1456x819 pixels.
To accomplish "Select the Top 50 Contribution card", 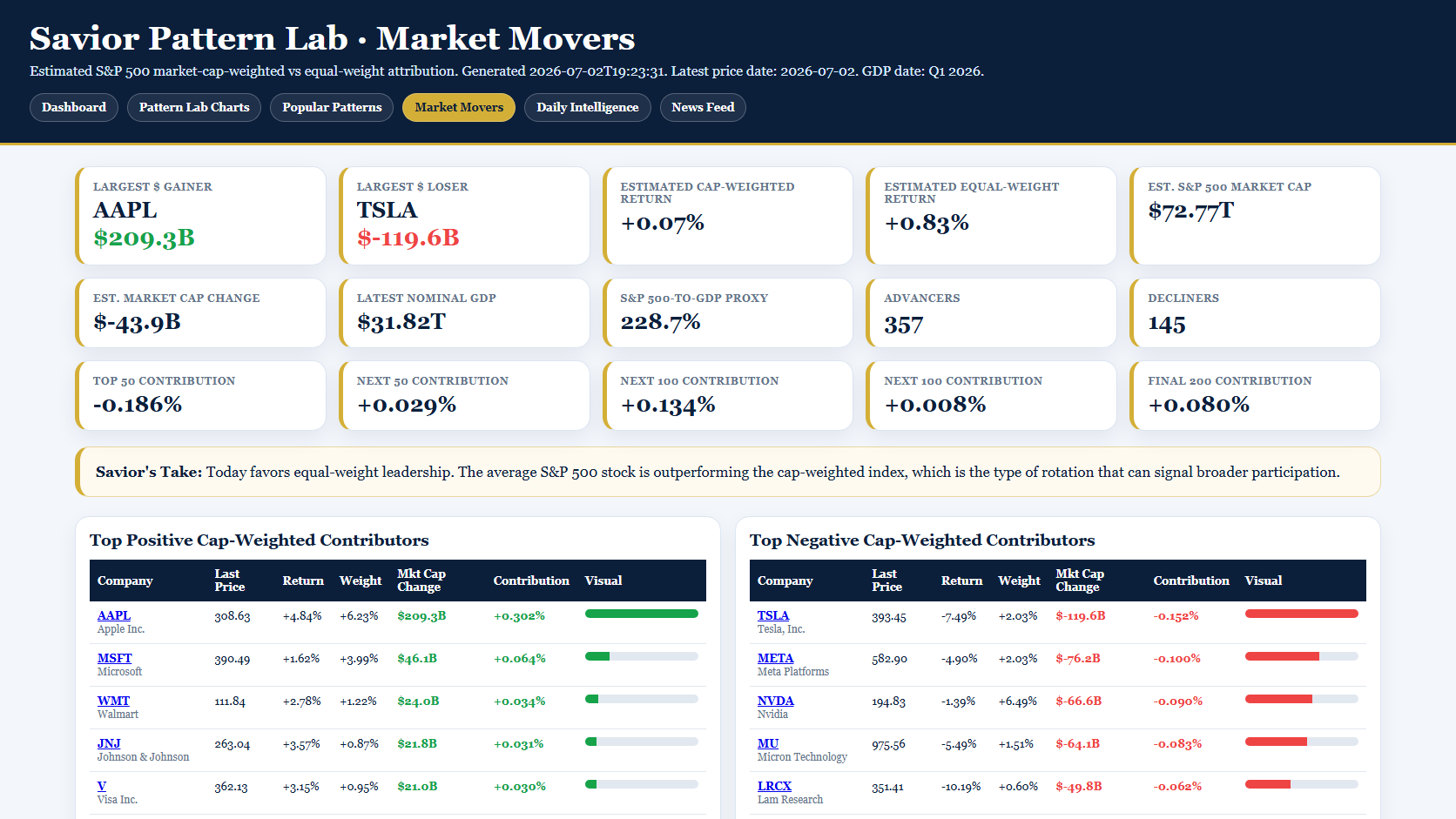I will click(200, 395).
